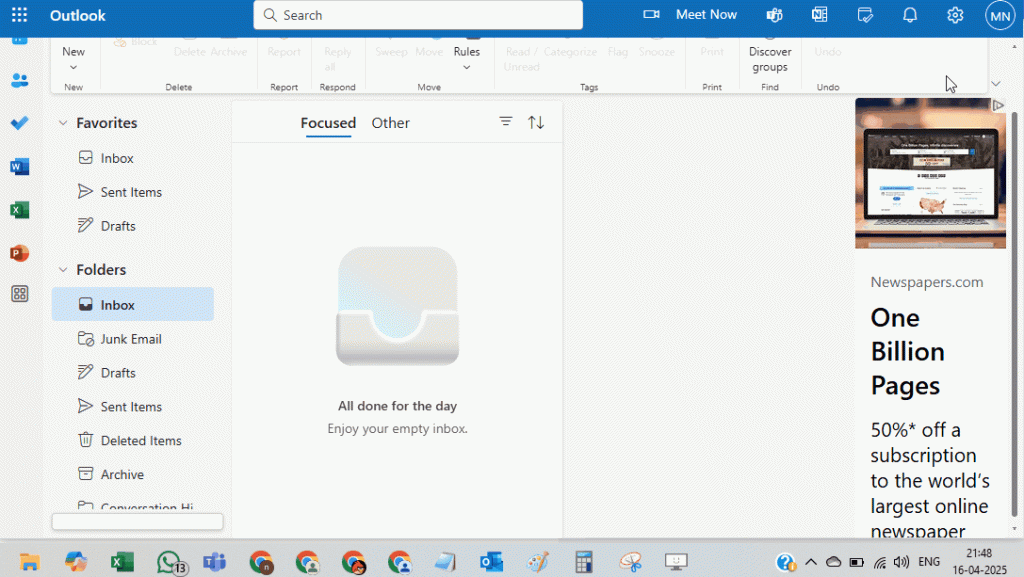Open the Newspapers.com ad link
The height and width of the screenshot is (577, 1024).
pyautogui.click(x=926, y=282)
